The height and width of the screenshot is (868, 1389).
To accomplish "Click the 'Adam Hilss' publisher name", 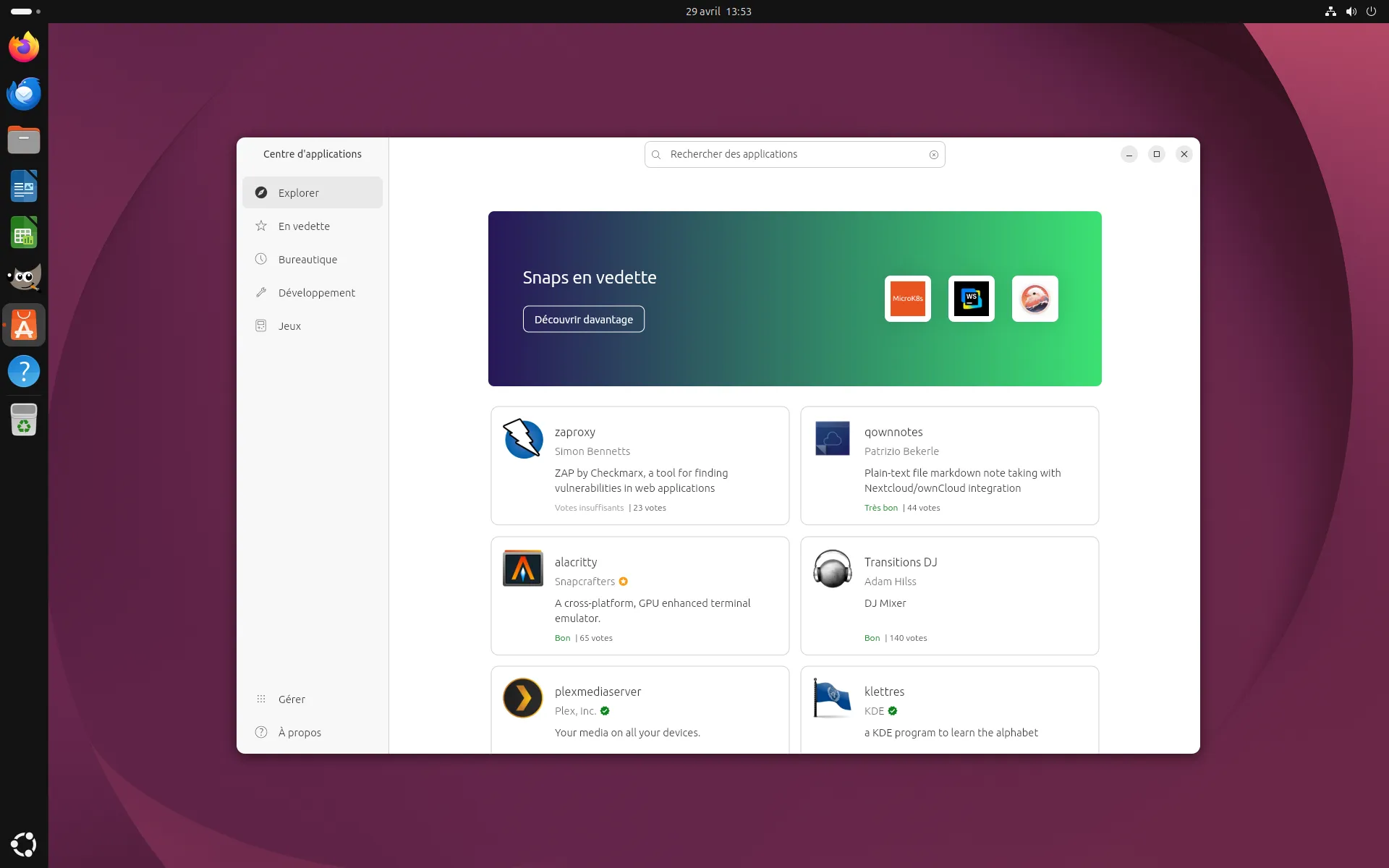I will 890,582.
